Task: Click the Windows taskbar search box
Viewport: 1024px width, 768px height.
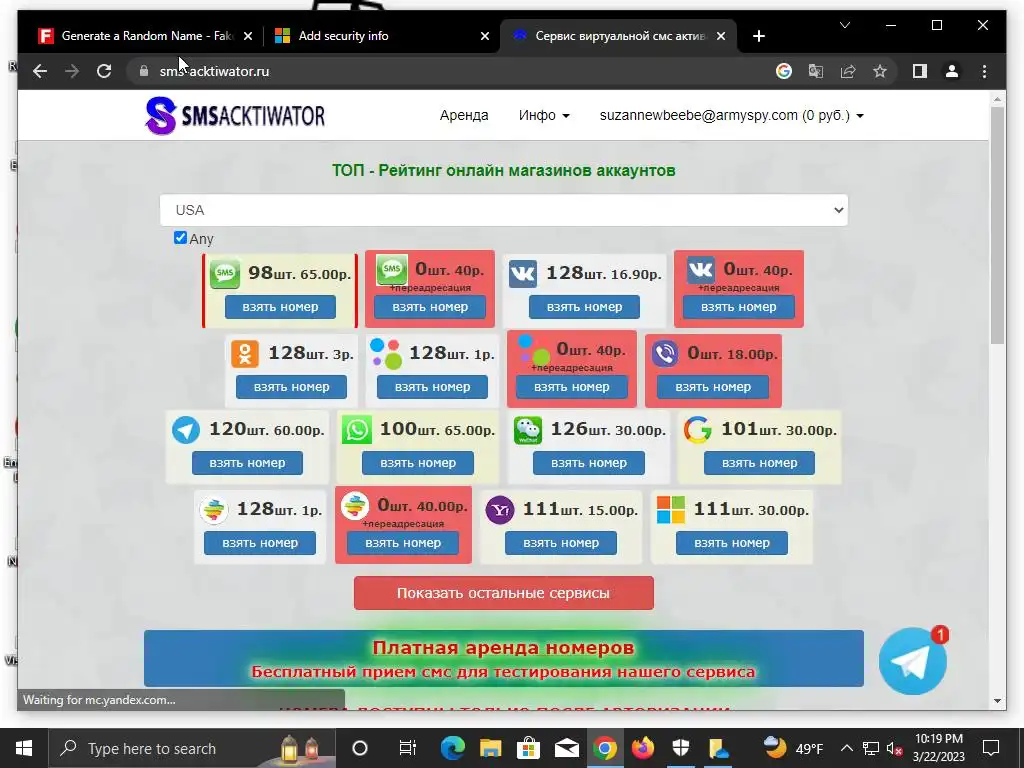Action: click(x=192, y=748)
